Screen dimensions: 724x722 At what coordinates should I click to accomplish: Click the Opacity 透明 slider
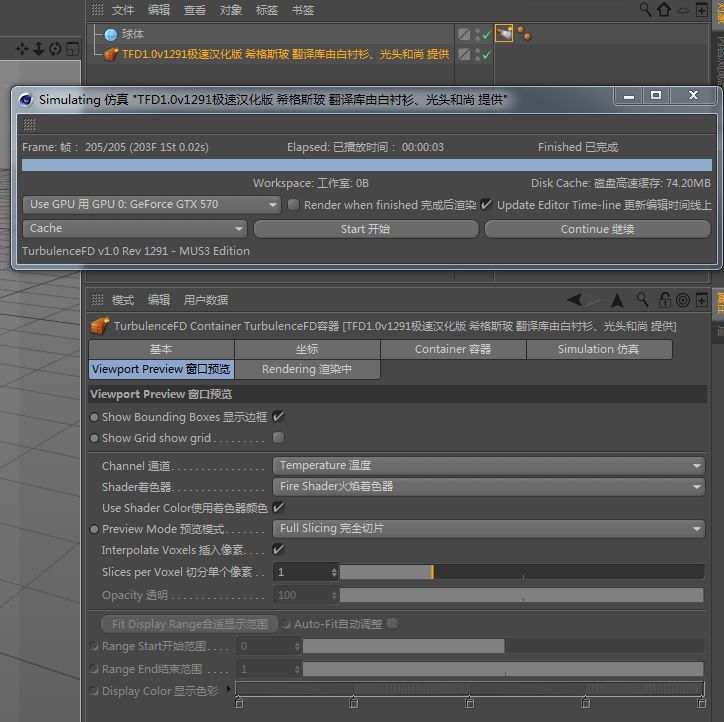pos(522,595)
